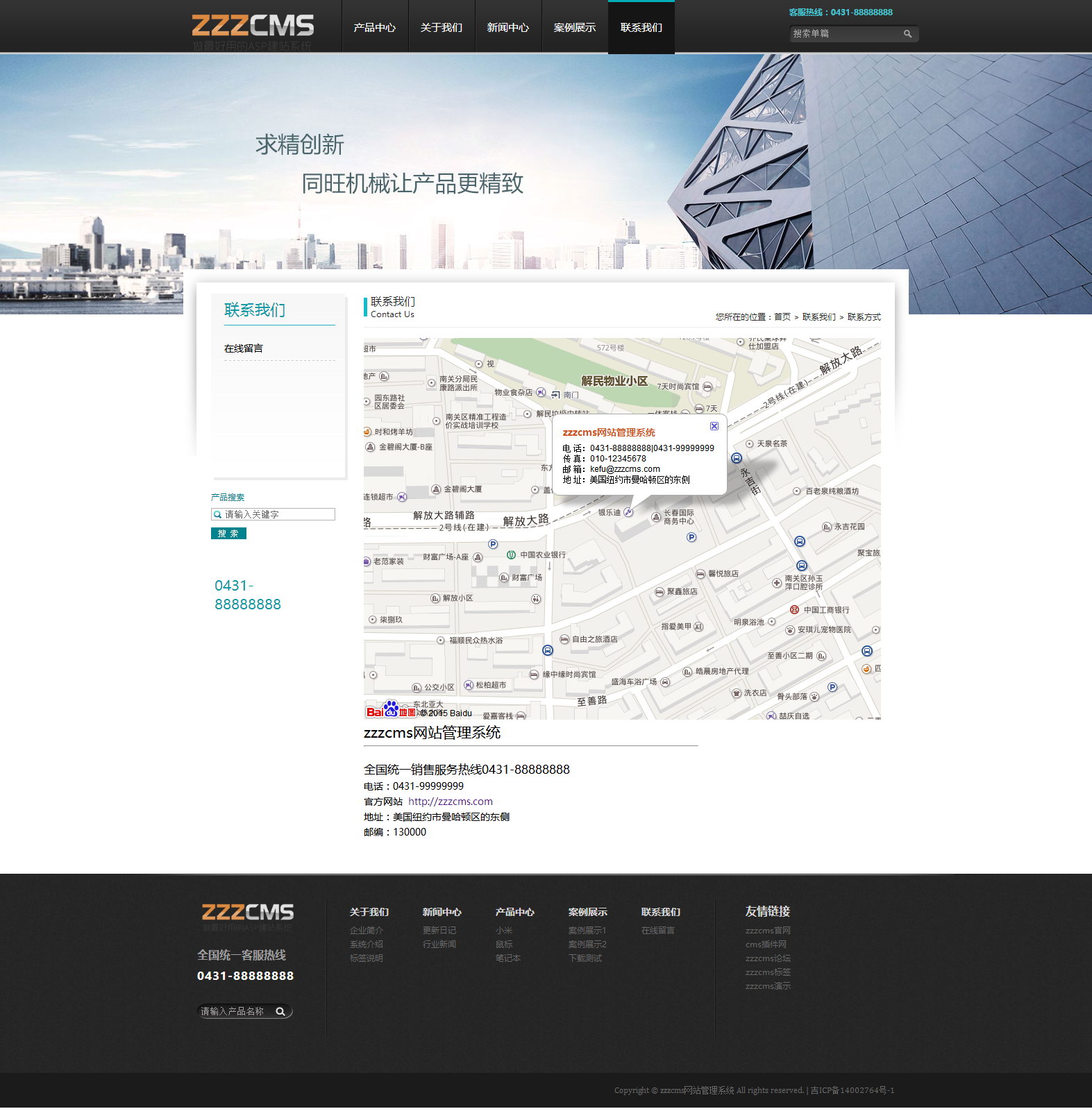Viewport: 1092px width, 1118px height.
Task: Click the teal 搜索 button
Action: click(x=228, y=533)
